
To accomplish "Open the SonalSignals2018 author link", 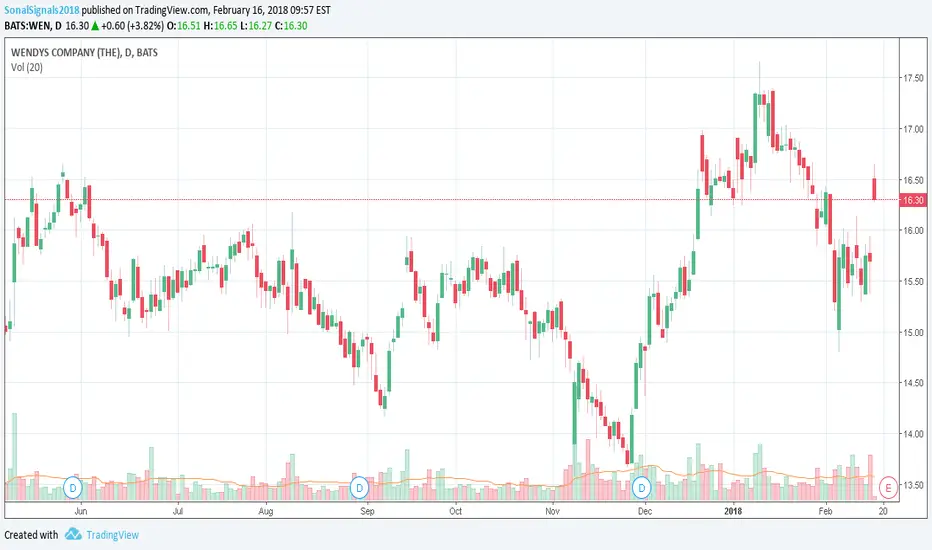I will pos(42,10).
